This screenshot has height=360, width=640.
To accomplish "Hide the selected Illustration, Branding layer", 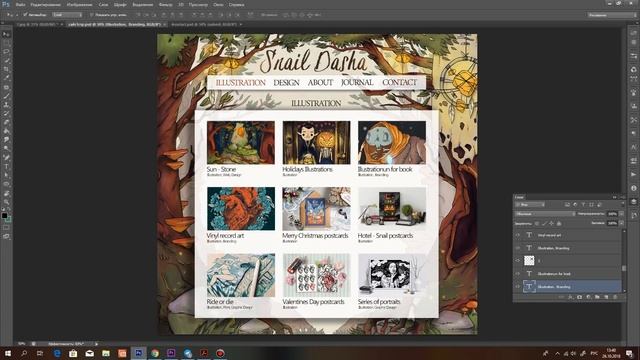I will pos(518,287).
